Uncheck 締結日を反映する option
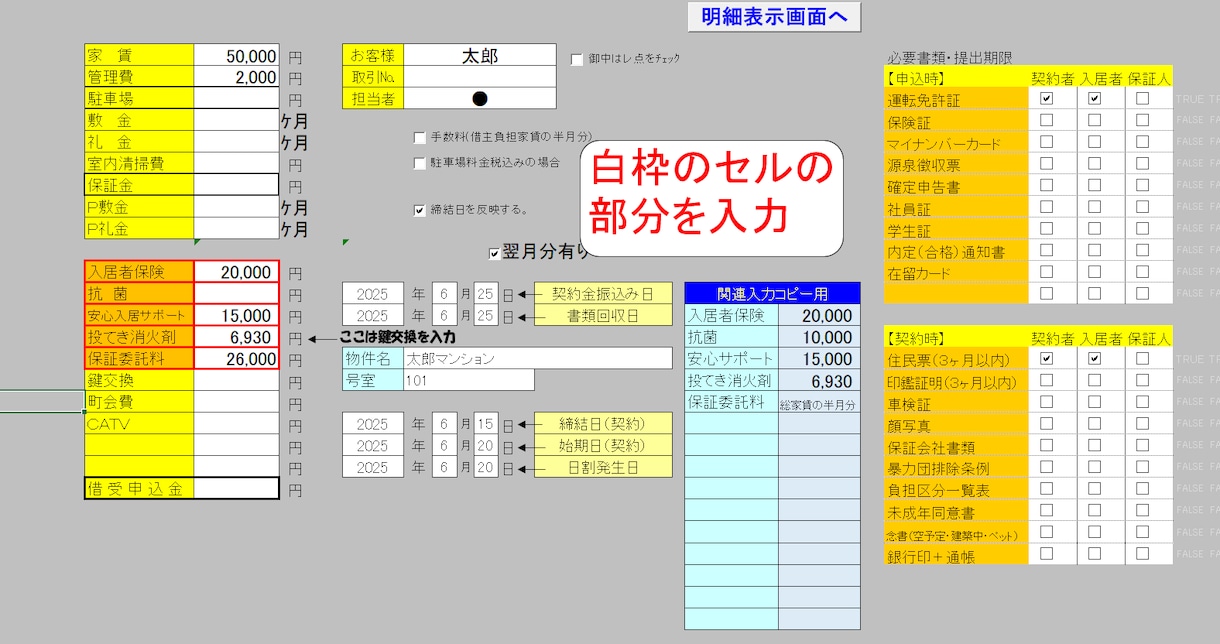1220x644 pixels. coord(420,210)
